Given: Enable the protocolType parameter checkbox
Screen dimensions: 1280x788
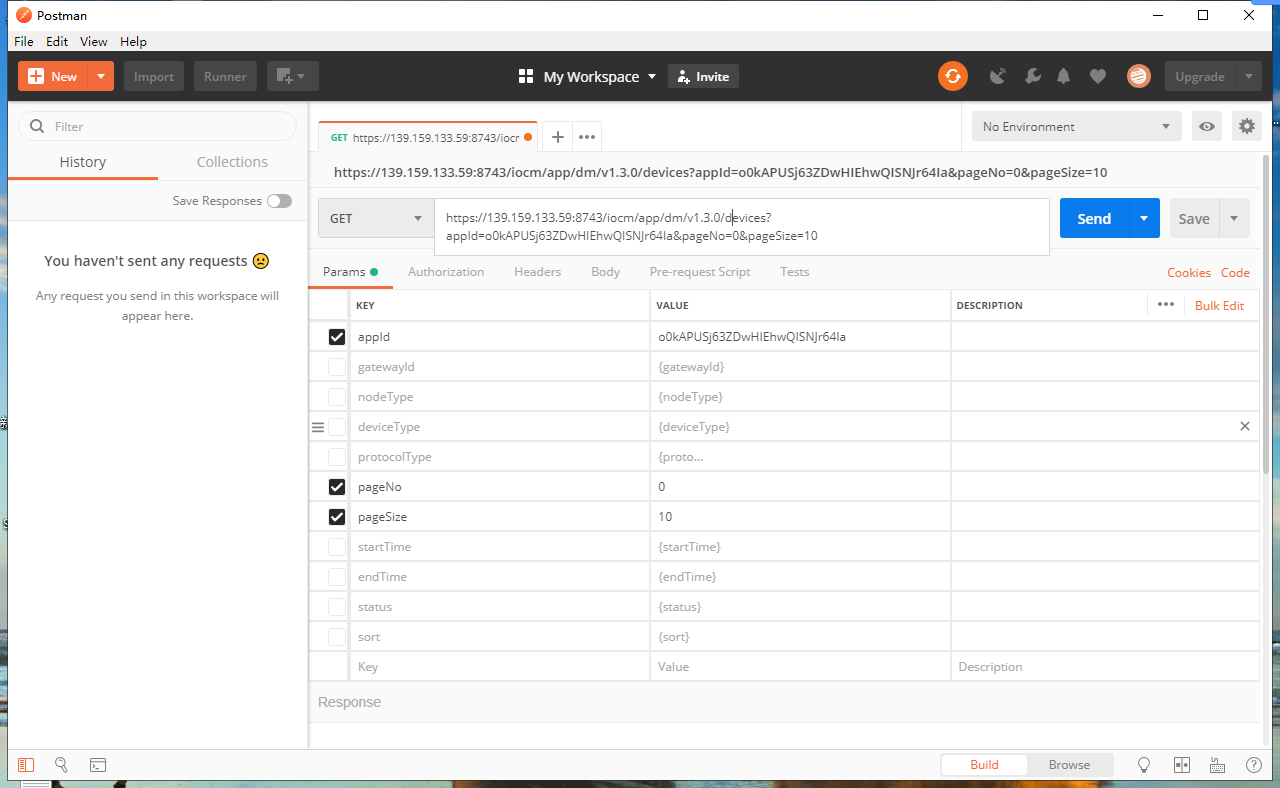Looking at the screenshot, I should [337, 457].
